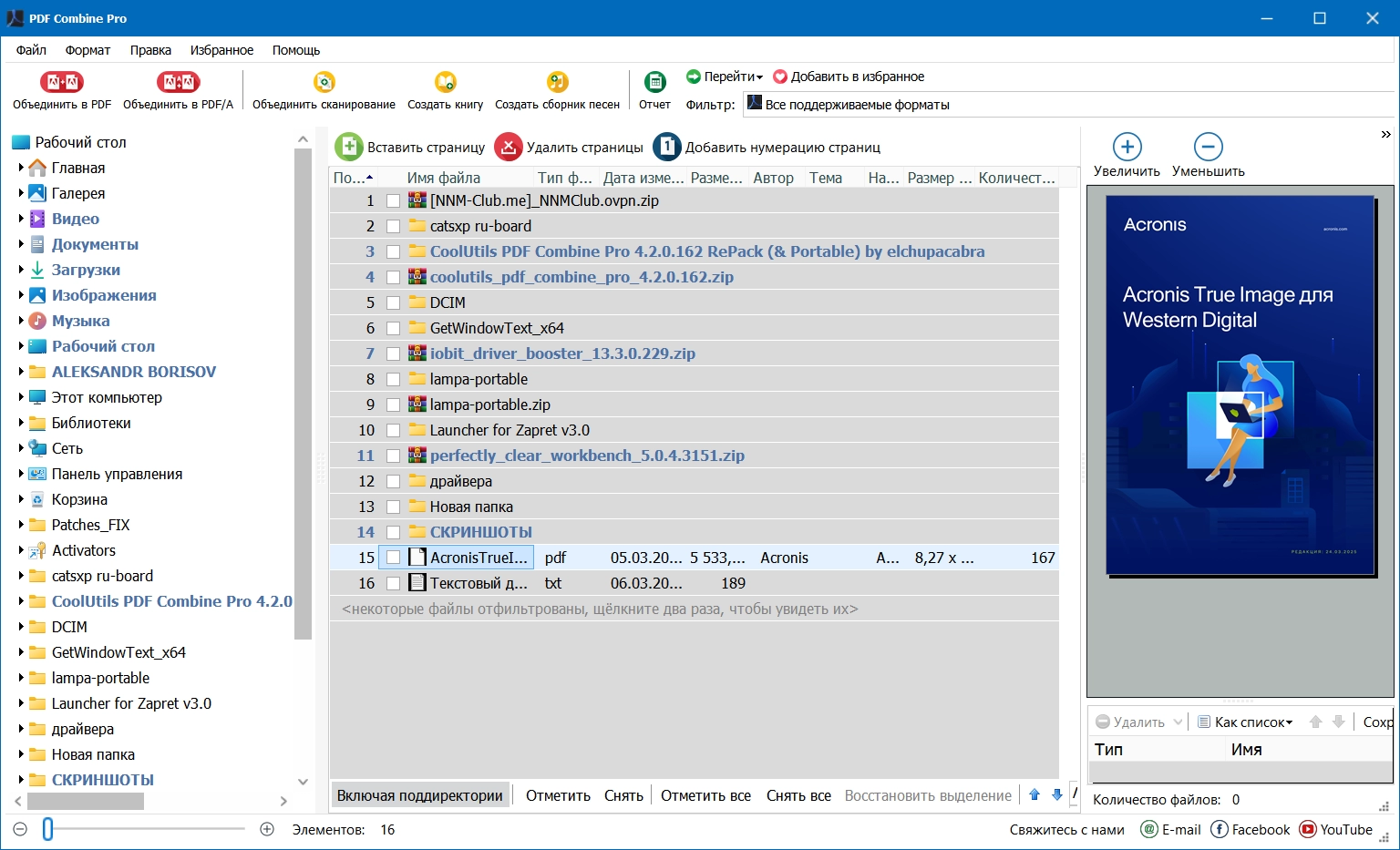Check the box for Текстовый д... txt row
This screenshot has width=1400, height=850.
393,583
